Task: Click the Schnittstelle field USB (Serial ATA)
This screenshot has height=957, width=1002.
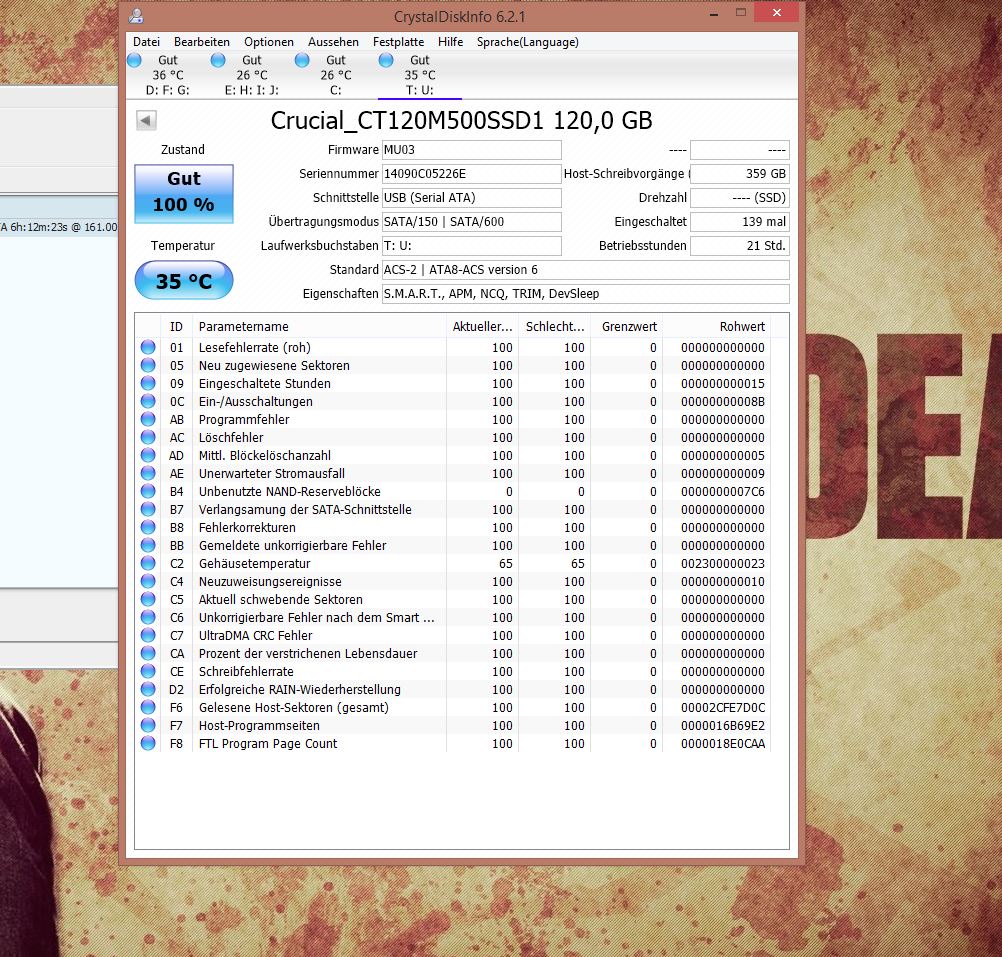Action: tap(472, 198)
